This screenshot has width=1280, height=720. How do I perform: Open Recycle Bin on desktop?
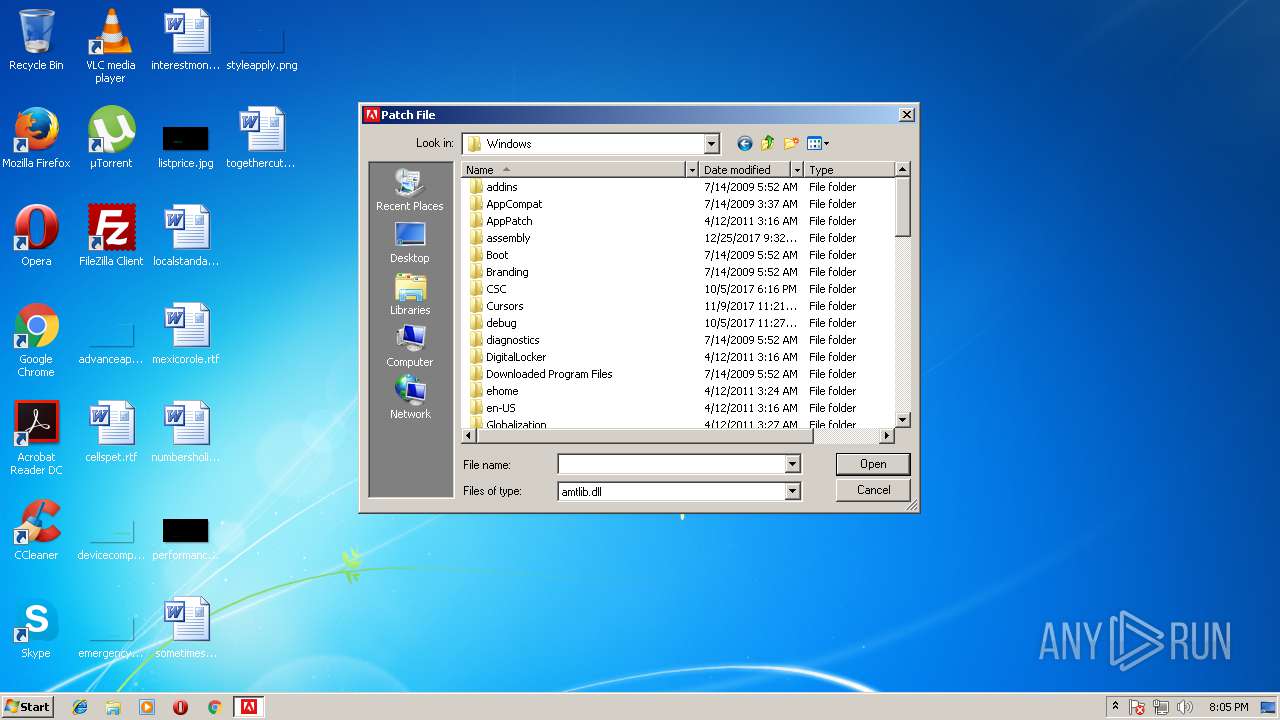[36, 40]
